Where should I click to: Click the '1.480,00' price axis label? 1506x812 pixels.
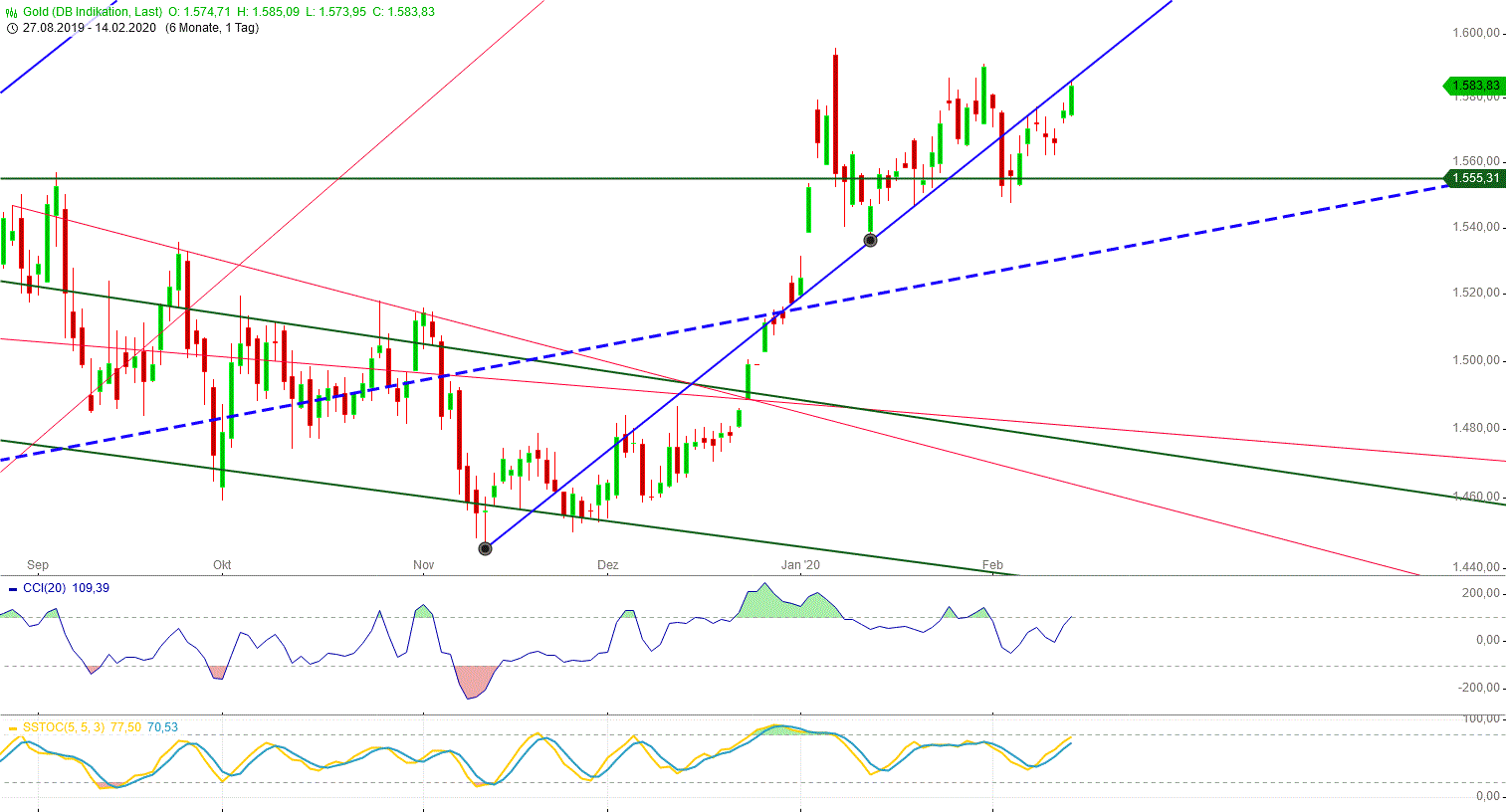pyautogui.click(x=1476, y=428)
